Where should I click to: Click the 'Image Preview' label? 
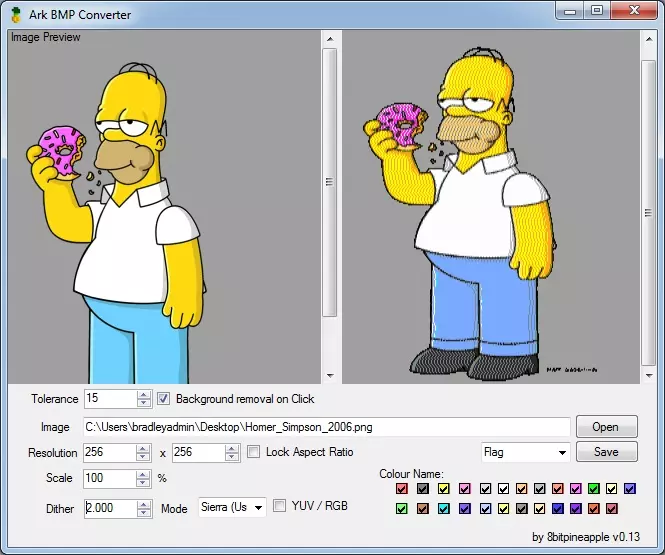pos(45,37)
